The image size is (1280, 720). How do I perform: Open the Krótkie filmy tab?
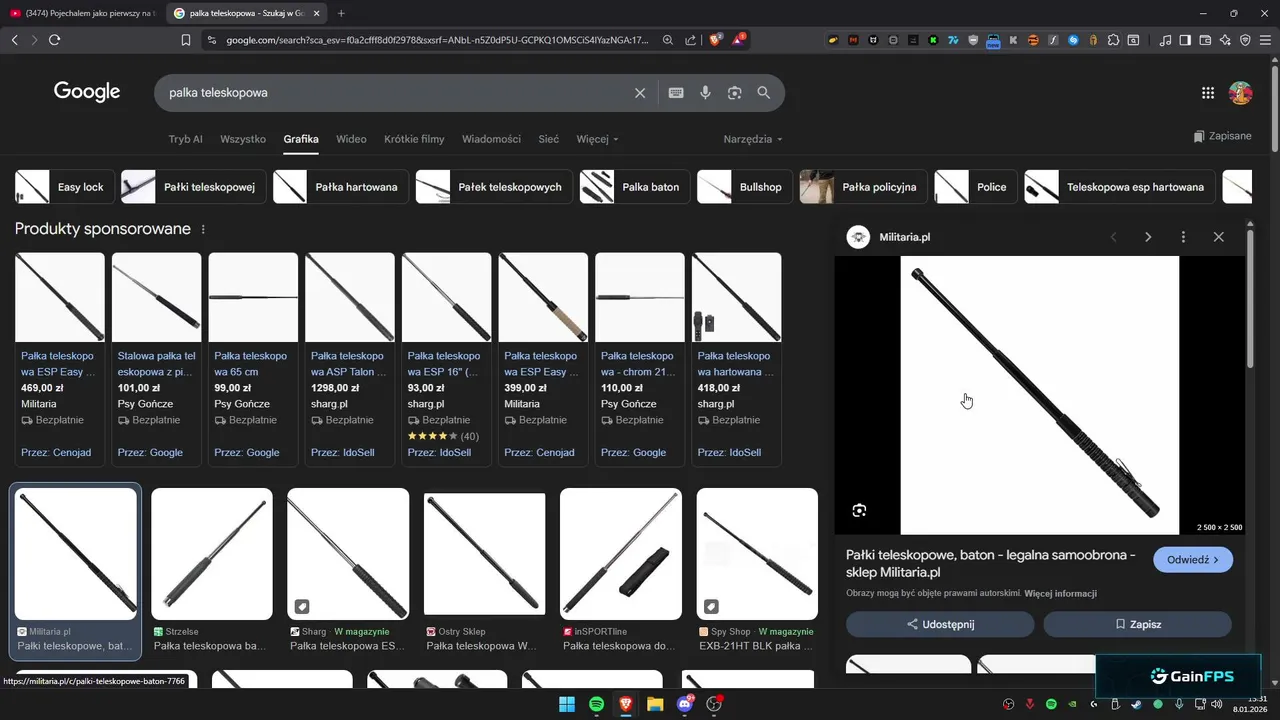click(x=414, y=139)
